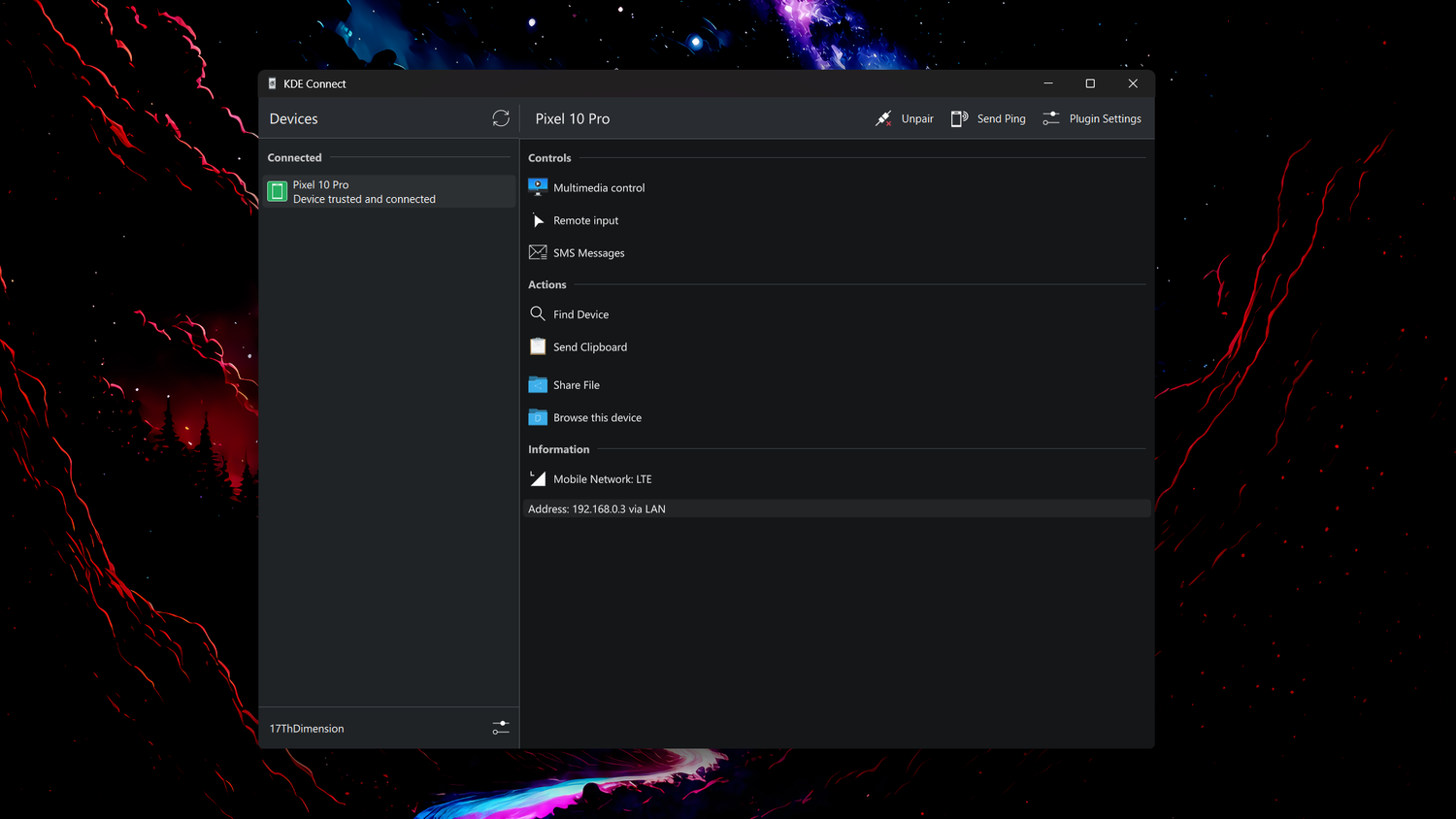1456x819 pixels.
Task: Click the KDE Connect title bar app icon
Action: (x=273, y=83)
